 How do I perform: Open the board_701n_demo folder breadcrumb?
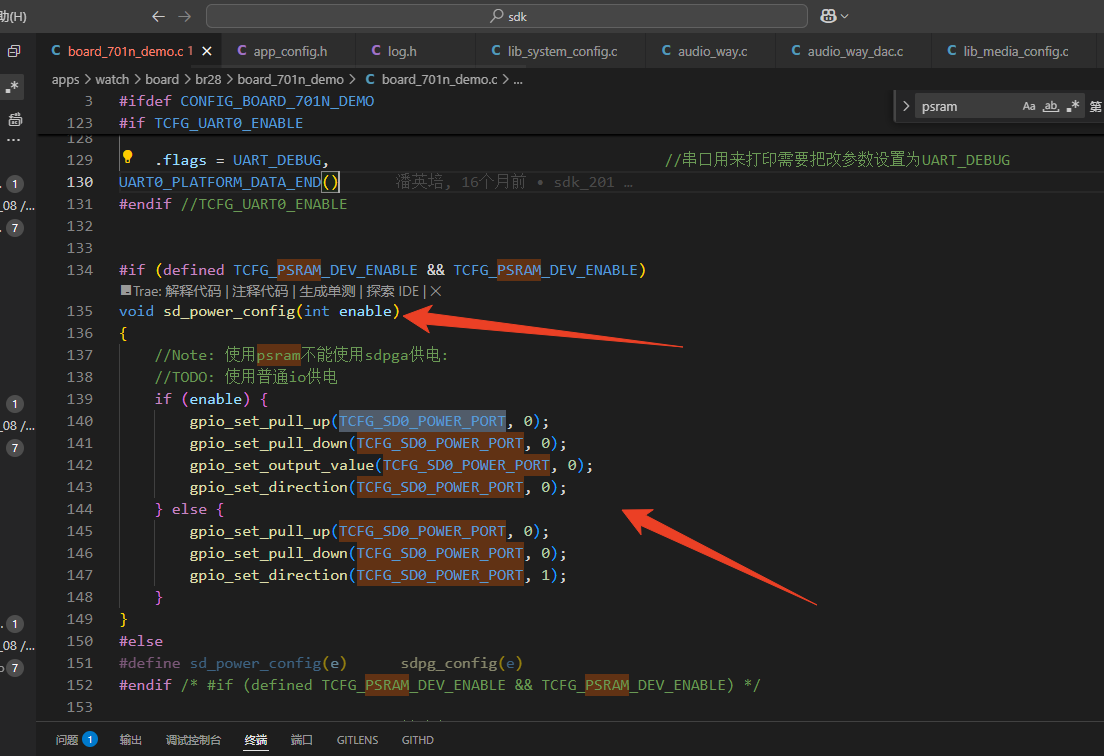click(290, 80)
